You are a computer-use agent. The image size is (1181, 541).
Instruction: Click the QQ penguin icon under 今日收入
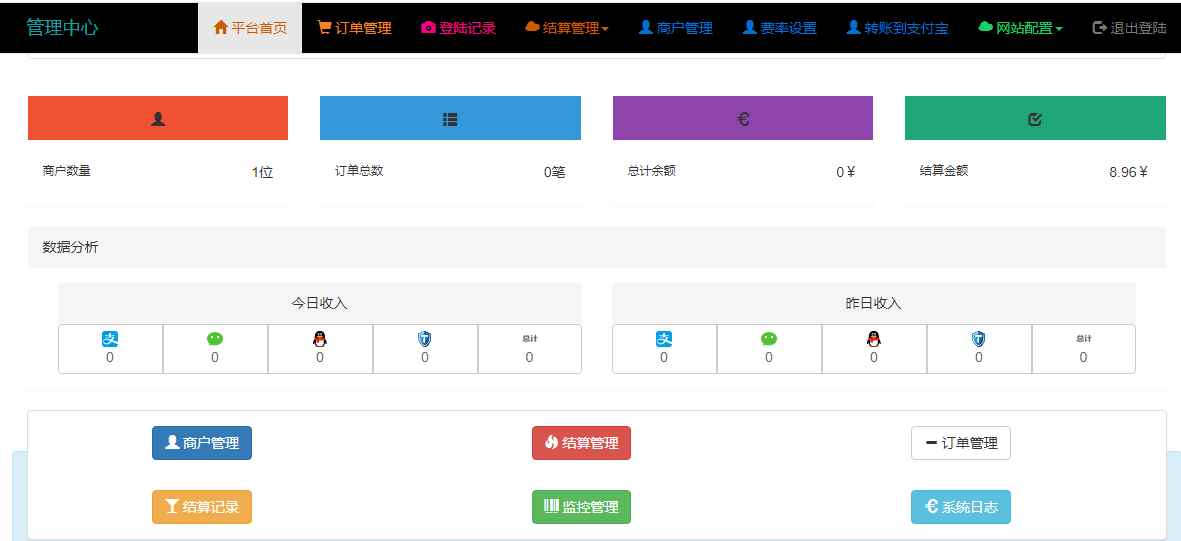(x=320, y=339)
